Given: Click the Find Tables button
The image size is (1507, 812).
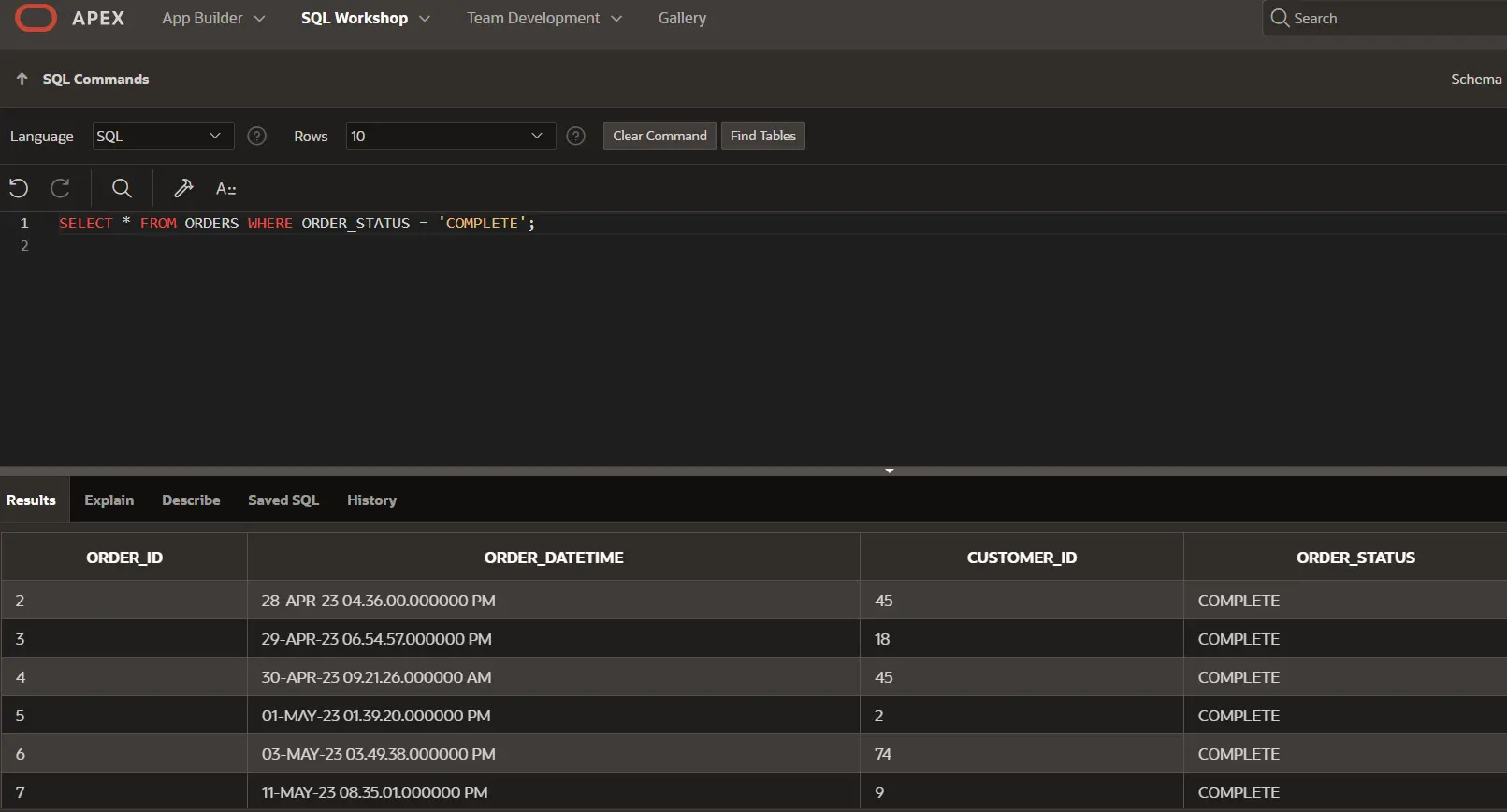Looking at the screenshot, I should 763,136.
